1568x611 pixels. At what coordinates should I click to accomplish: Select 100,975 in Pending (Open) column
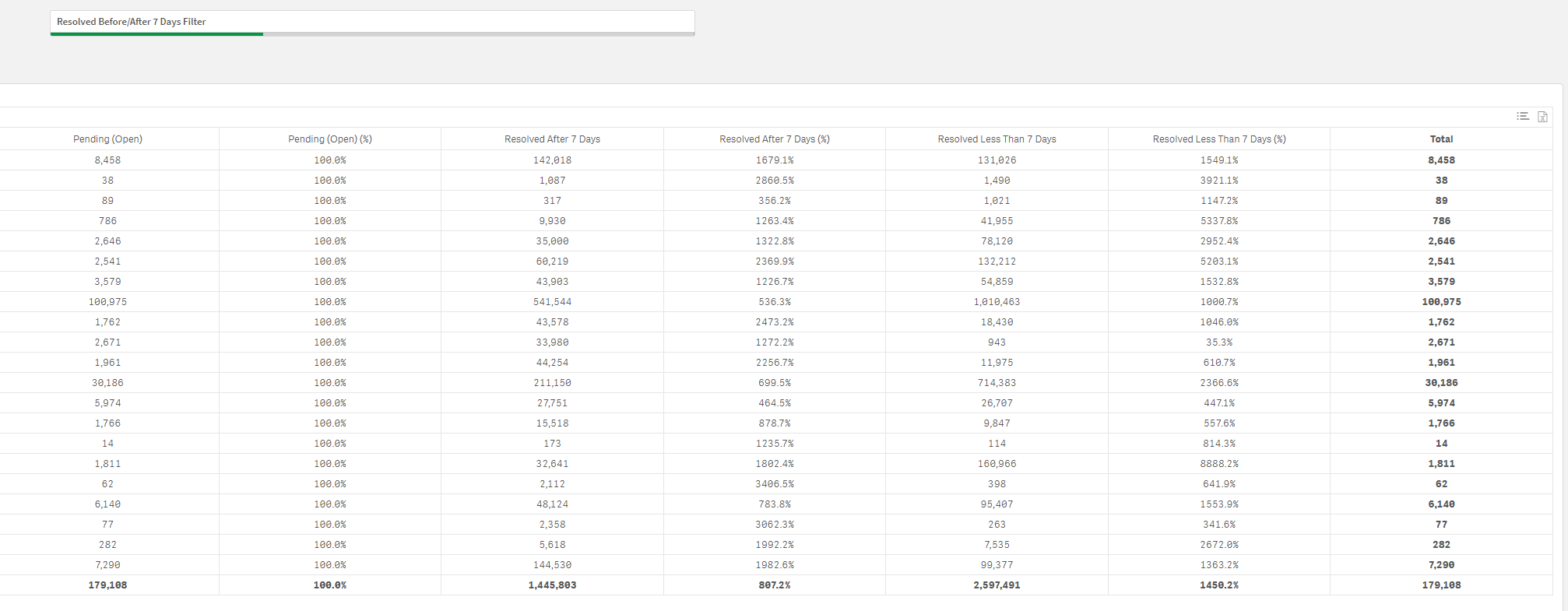point(107,302)
